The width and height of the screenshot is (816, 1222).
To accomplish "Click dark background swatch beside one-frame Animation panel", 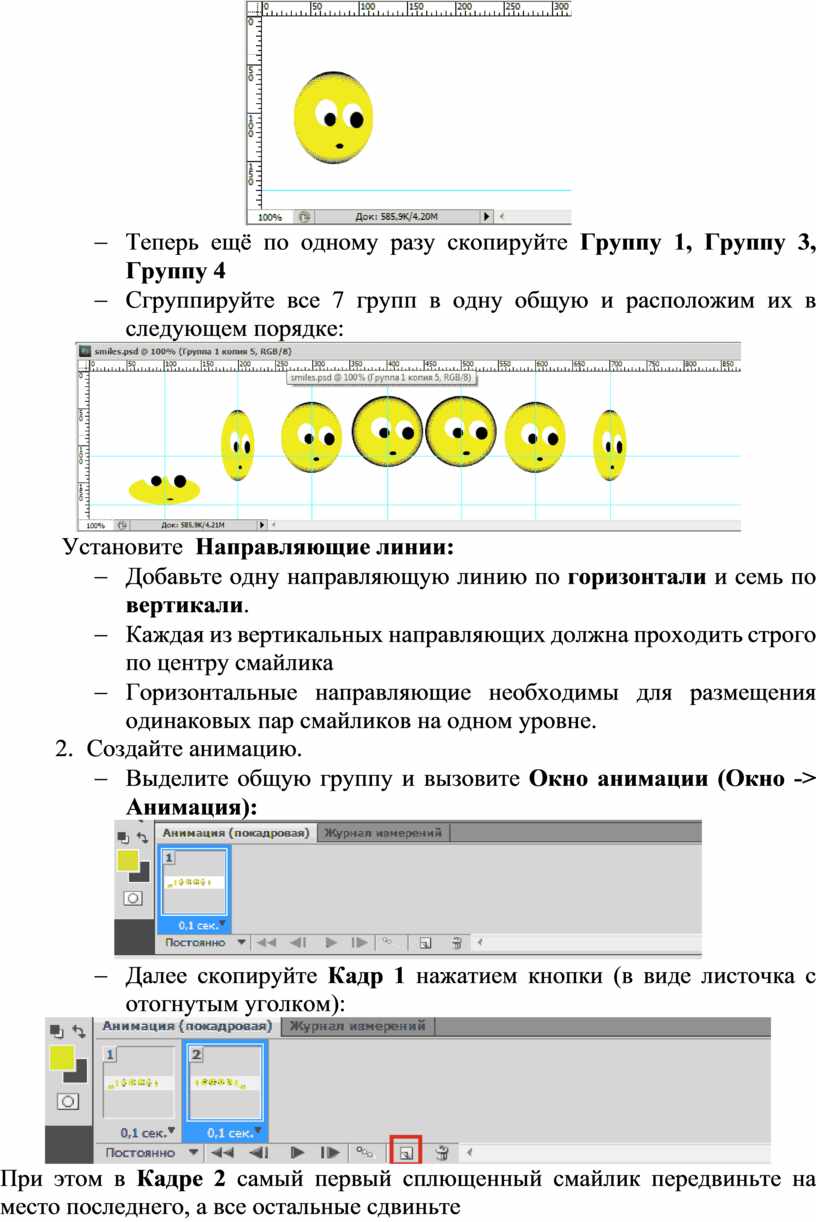I will [143, 875].
